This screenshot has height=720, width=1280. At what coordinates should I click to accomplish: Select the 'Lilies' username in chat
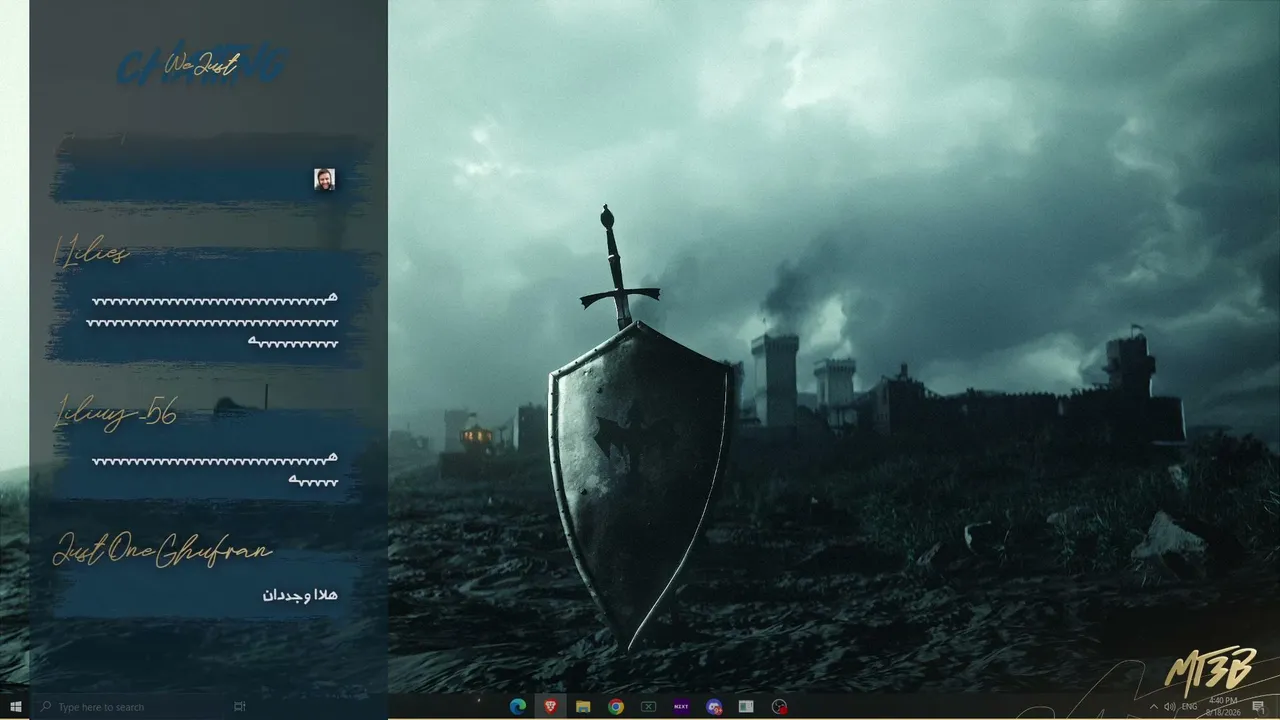(91, 252)
